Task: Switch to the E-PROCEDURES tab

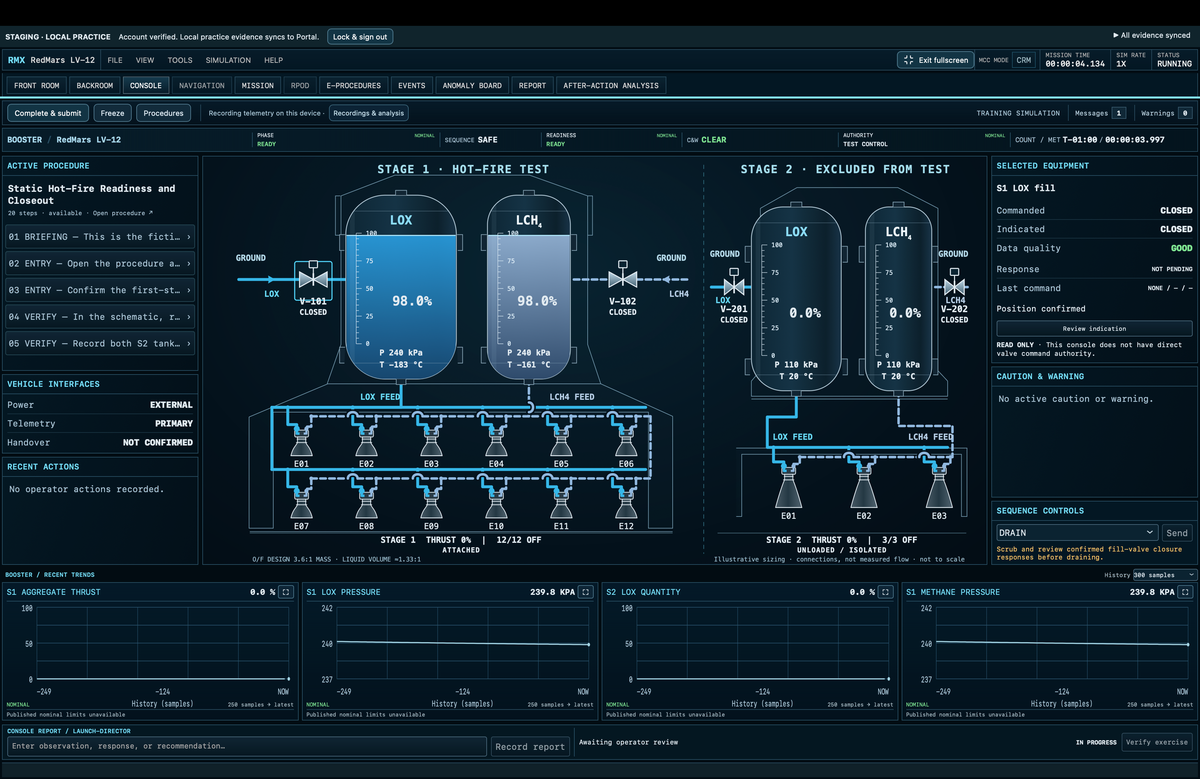Action: 354,86
